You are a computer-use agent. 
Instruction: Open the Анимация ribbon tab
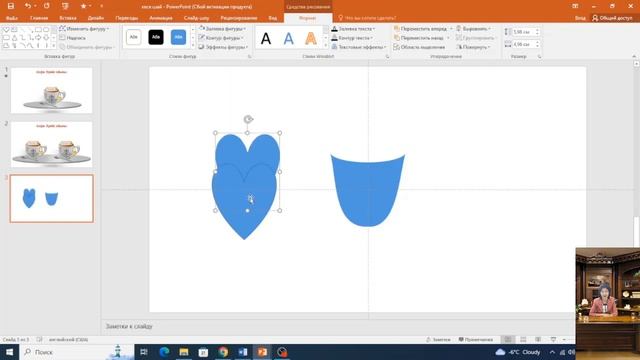pyautogui.click(x=160, y=18)
